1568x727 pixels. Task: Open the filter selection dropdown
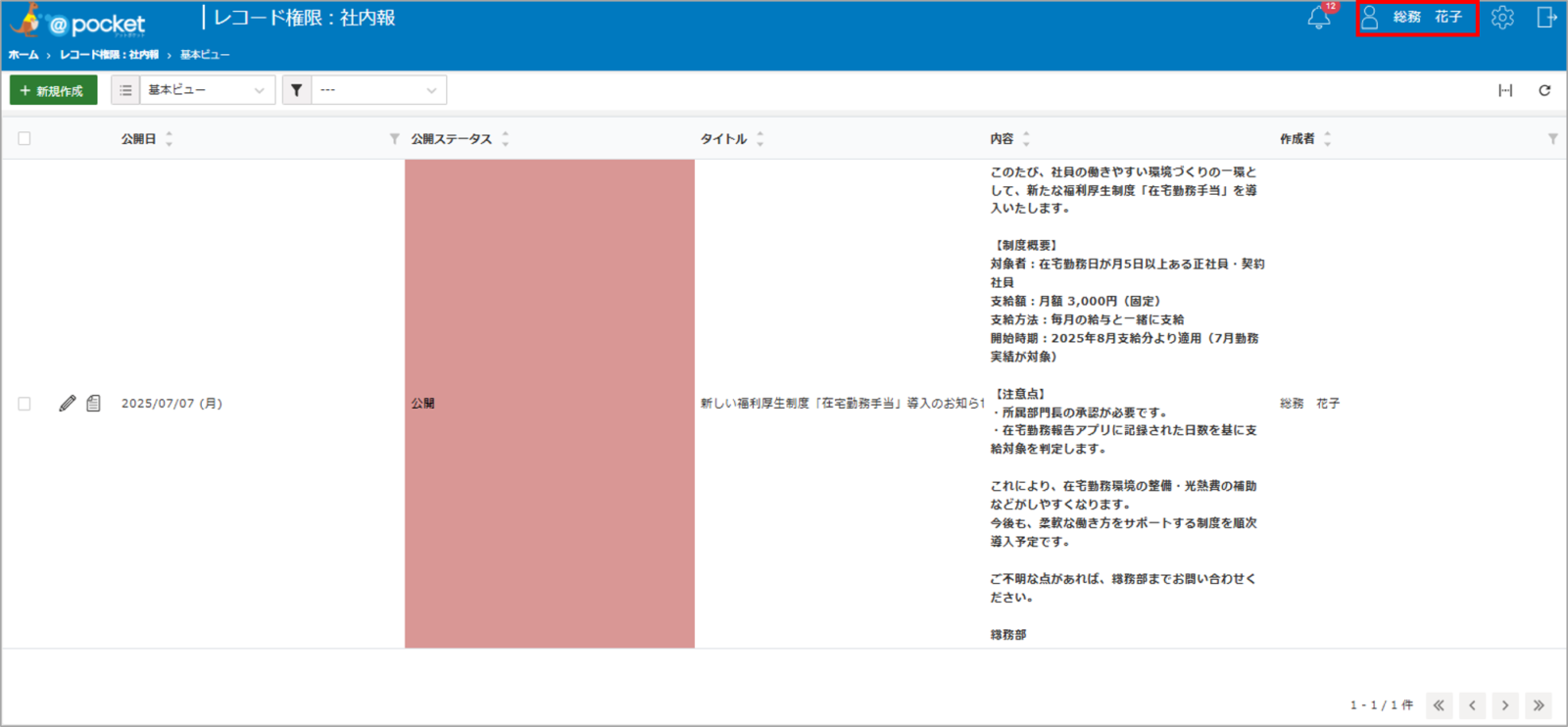[x=378, y=90]
